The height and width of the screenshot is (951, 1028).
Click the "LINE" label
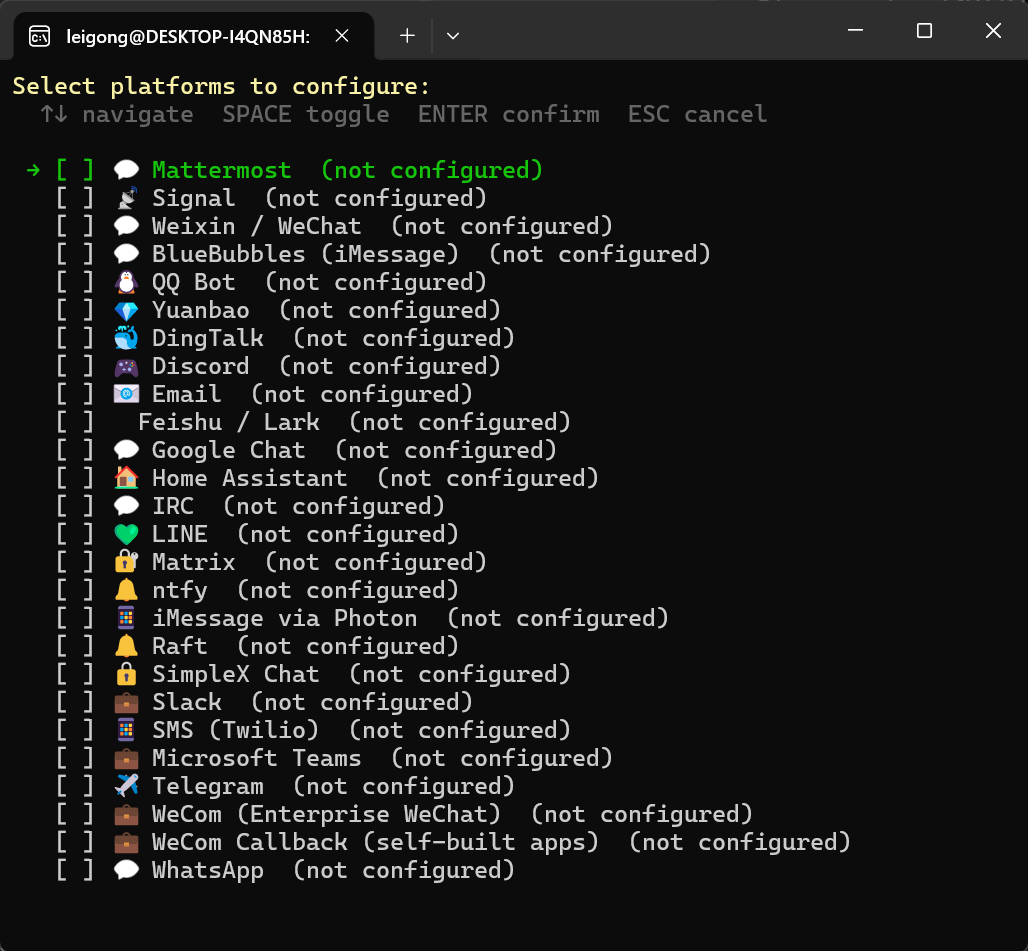click(180, 534)
